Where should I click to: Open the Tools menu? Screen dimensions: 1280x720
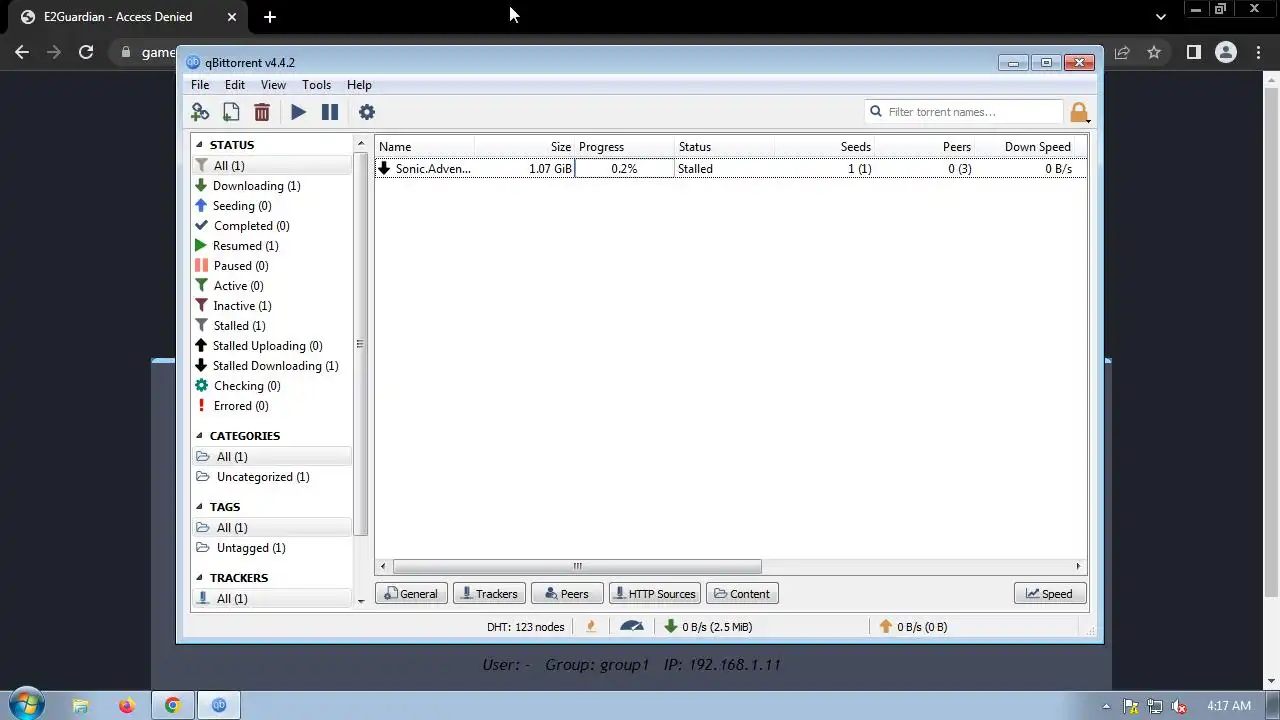click(x=316, y=85)
